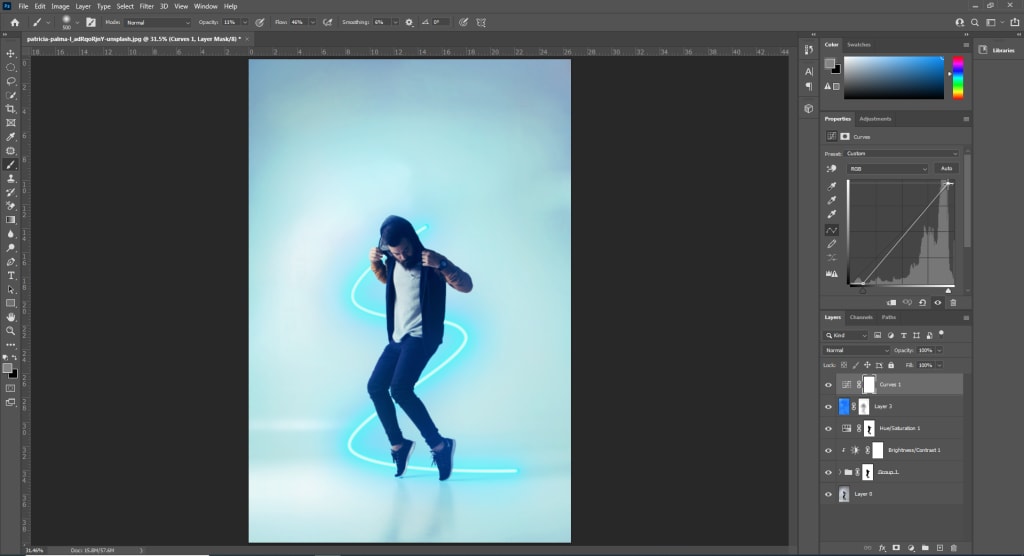Click in the color picker field
The width and height of the screenshot is (1024, 556).
coord(893,78)
